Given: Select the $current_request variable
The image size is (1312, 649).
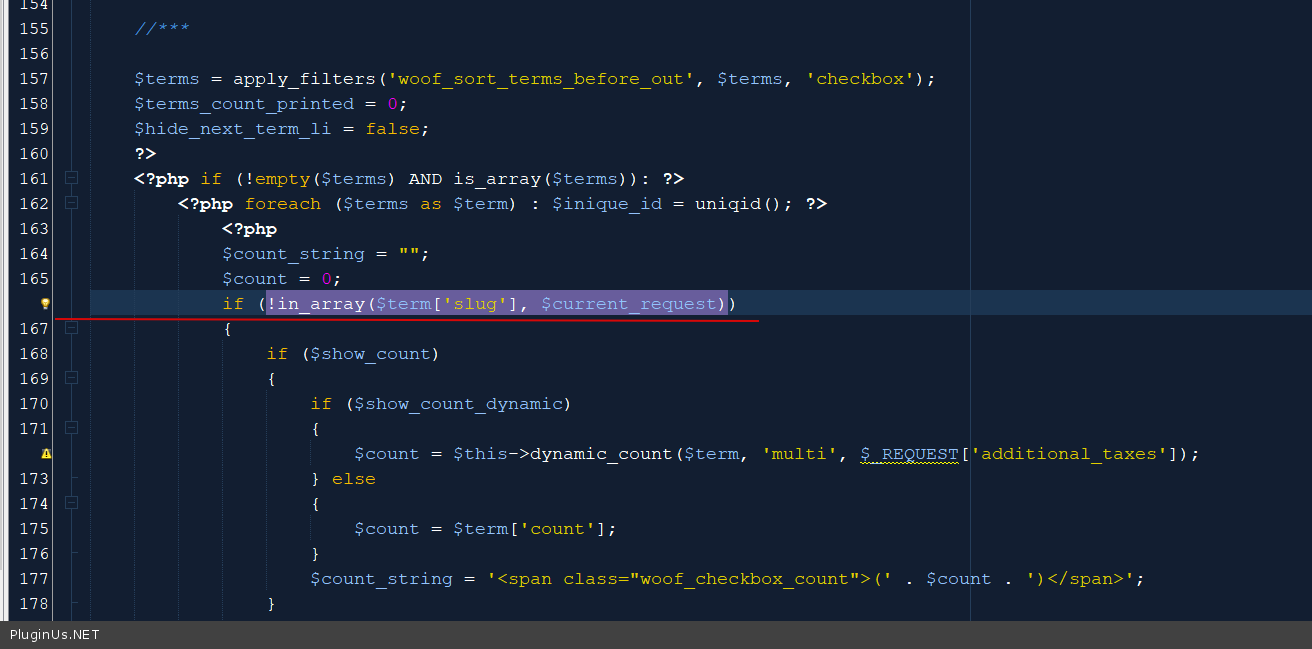Looking at the screenshot, I should pyautogui.click(x=629, y=304).
